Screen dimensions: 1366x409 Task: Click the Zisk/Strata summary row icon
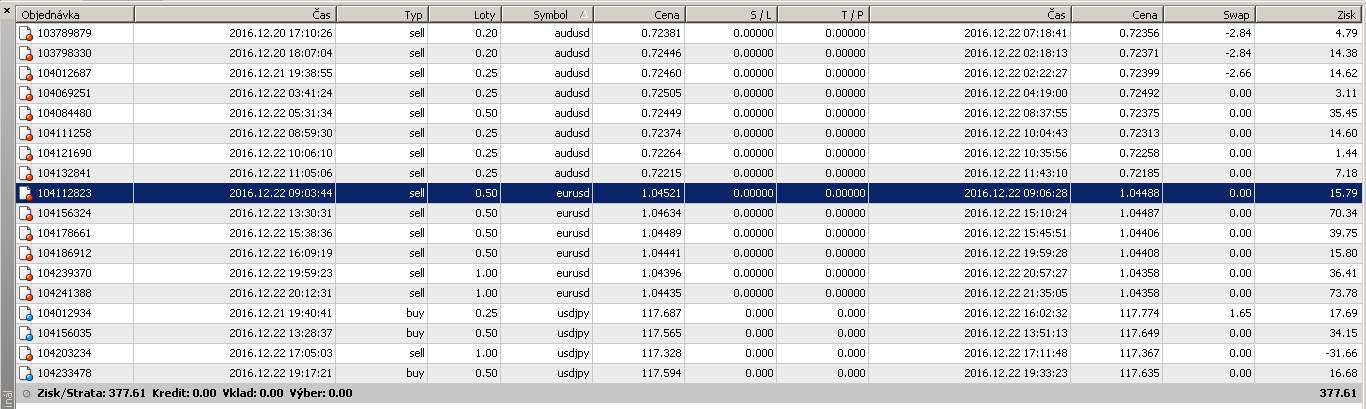click(26, 393)
